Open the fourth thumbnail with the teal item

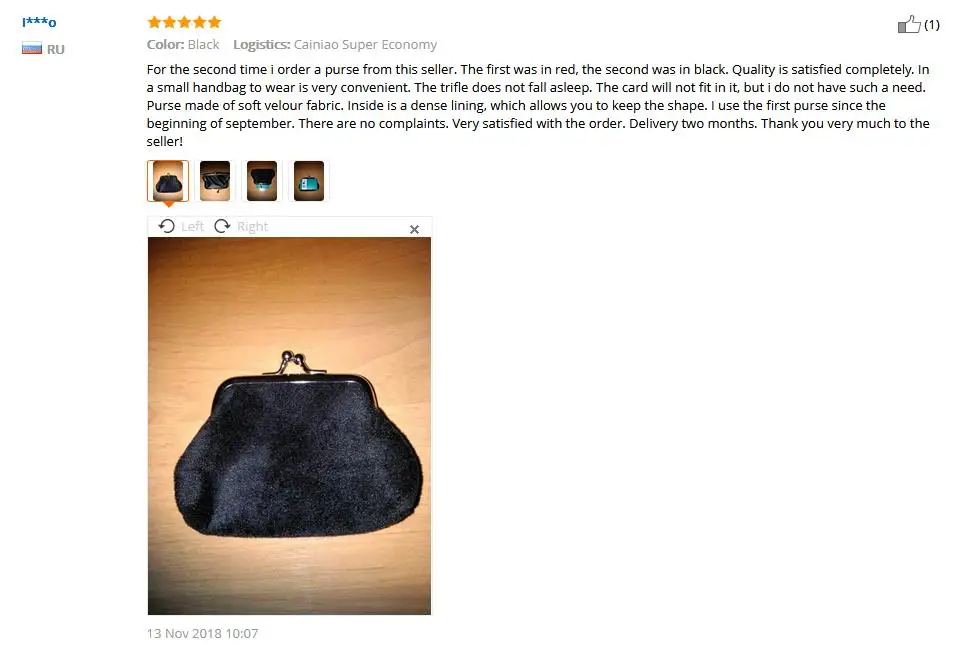point(309,181)
